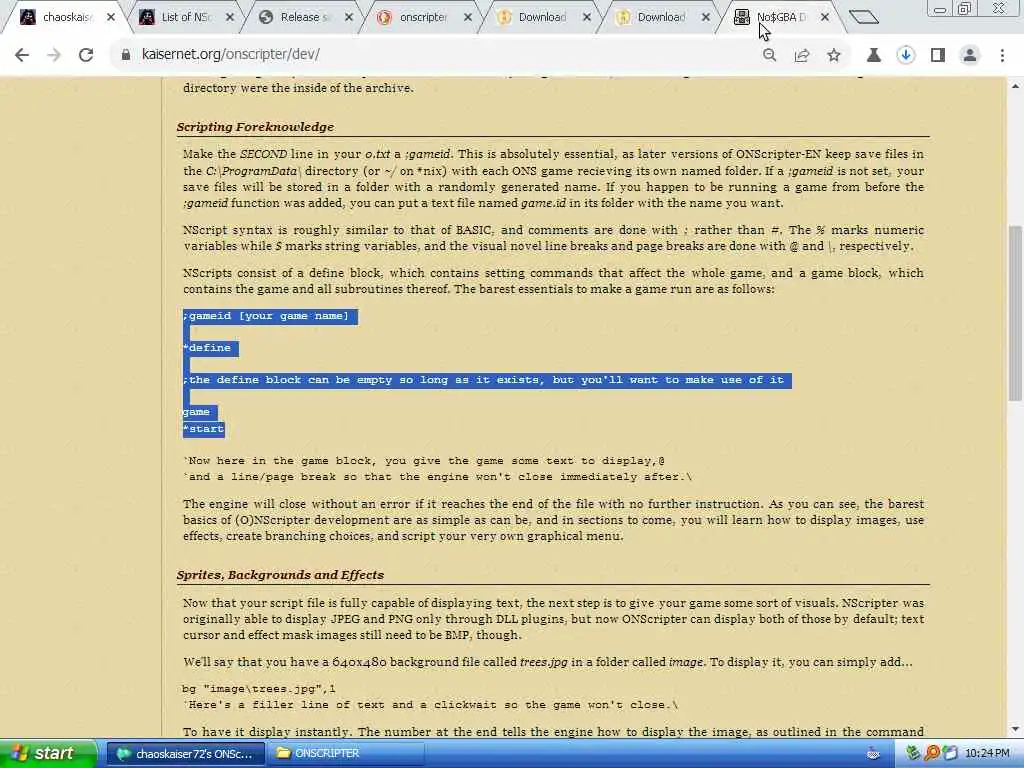The height and width of the screenshot is (768, 1024).
Task: Click the taskbar clock showing 10:24 PM
Action: 987,754
